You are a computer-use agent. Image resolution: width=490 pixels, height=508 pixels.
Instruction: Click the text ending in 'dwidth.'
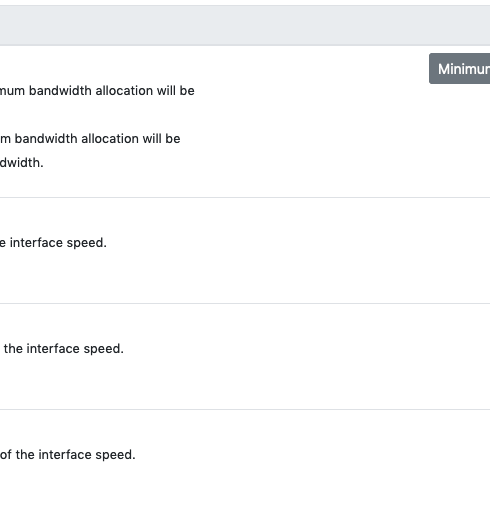point(22,163)
